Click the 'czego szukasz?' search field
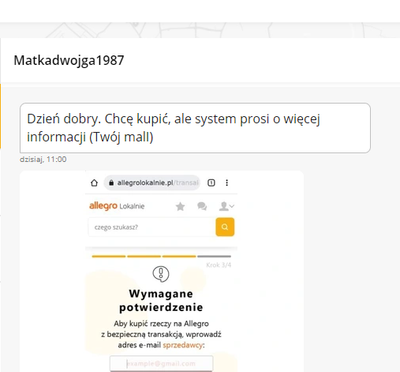Image resolution: width=400 pixels, height=372 pixels. pyautogui.click(x=152, y=227)
